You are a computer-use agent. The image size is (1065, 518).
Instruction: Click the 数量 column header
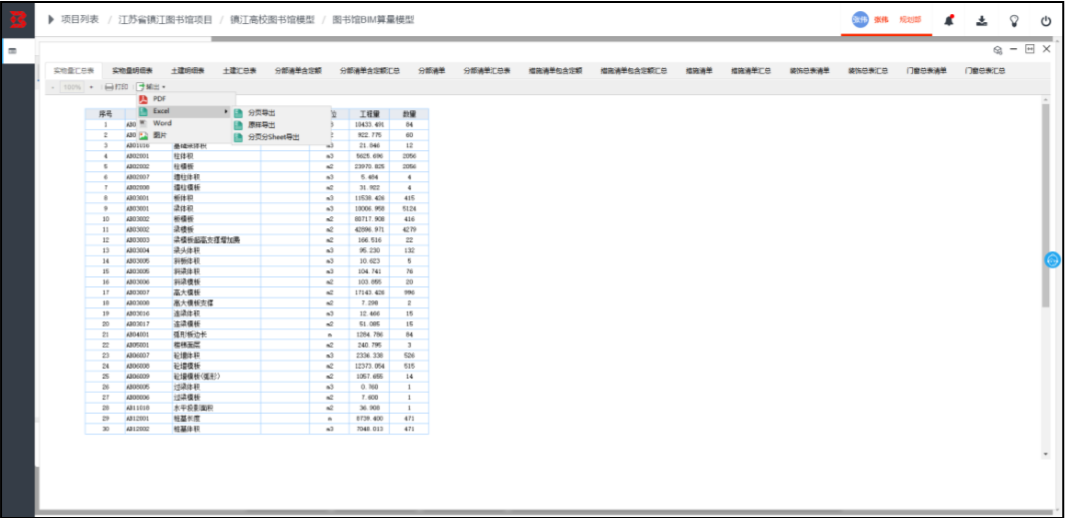click(x=409, y=114)
